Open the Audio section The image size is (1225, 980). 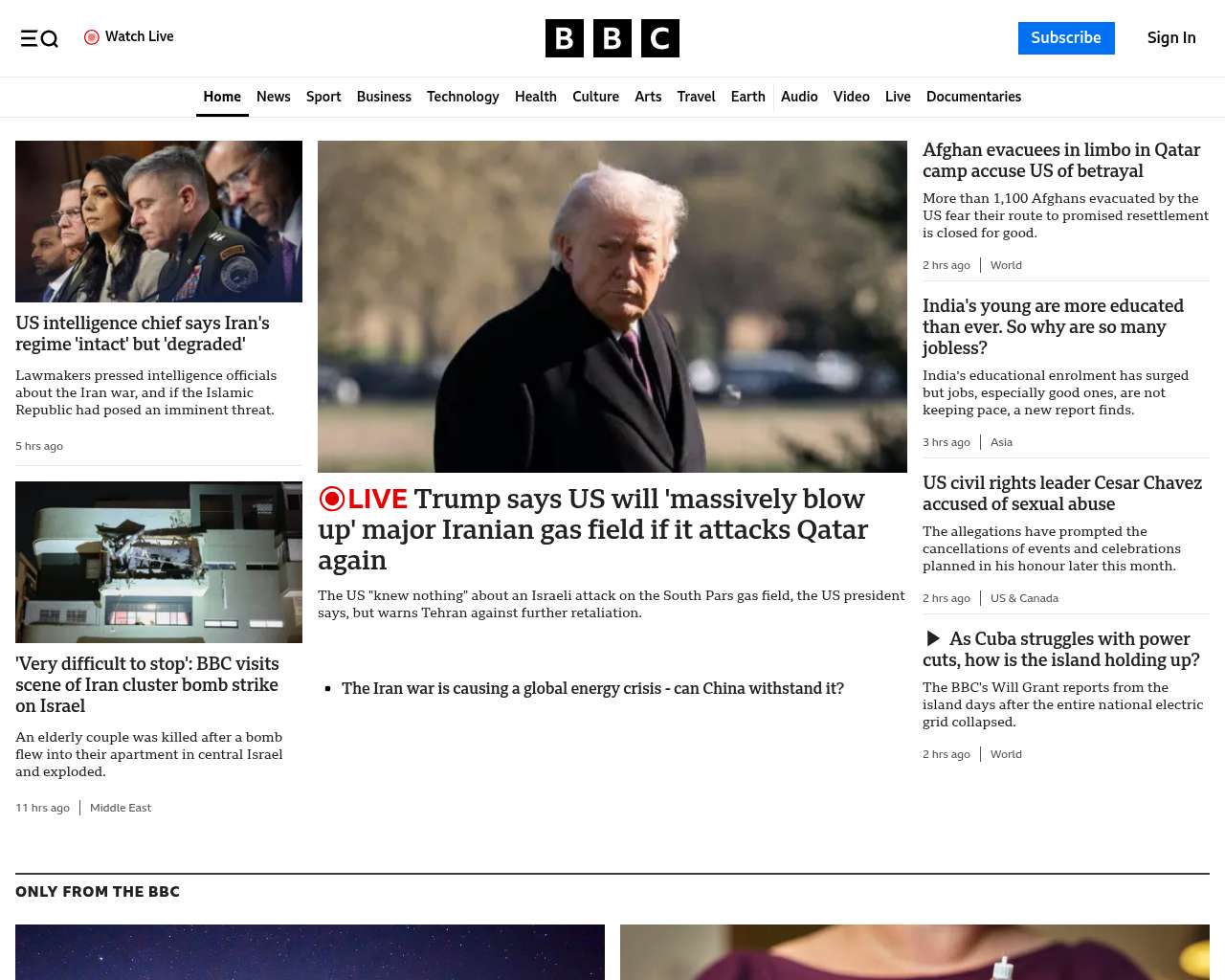point(799,97)
